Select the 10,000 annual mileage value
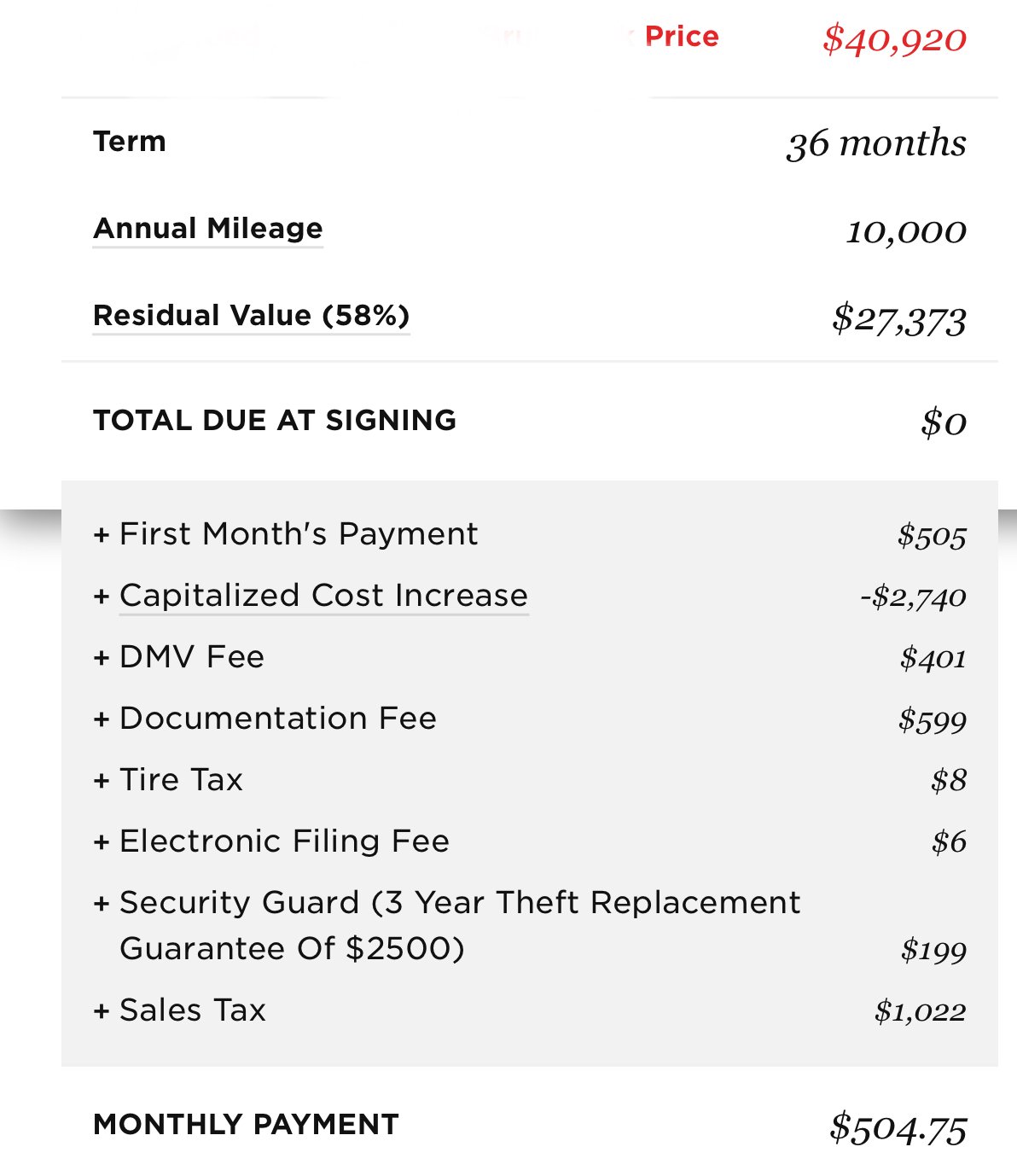Viewport: 1017px width, 1176px height. pos(906,231)
